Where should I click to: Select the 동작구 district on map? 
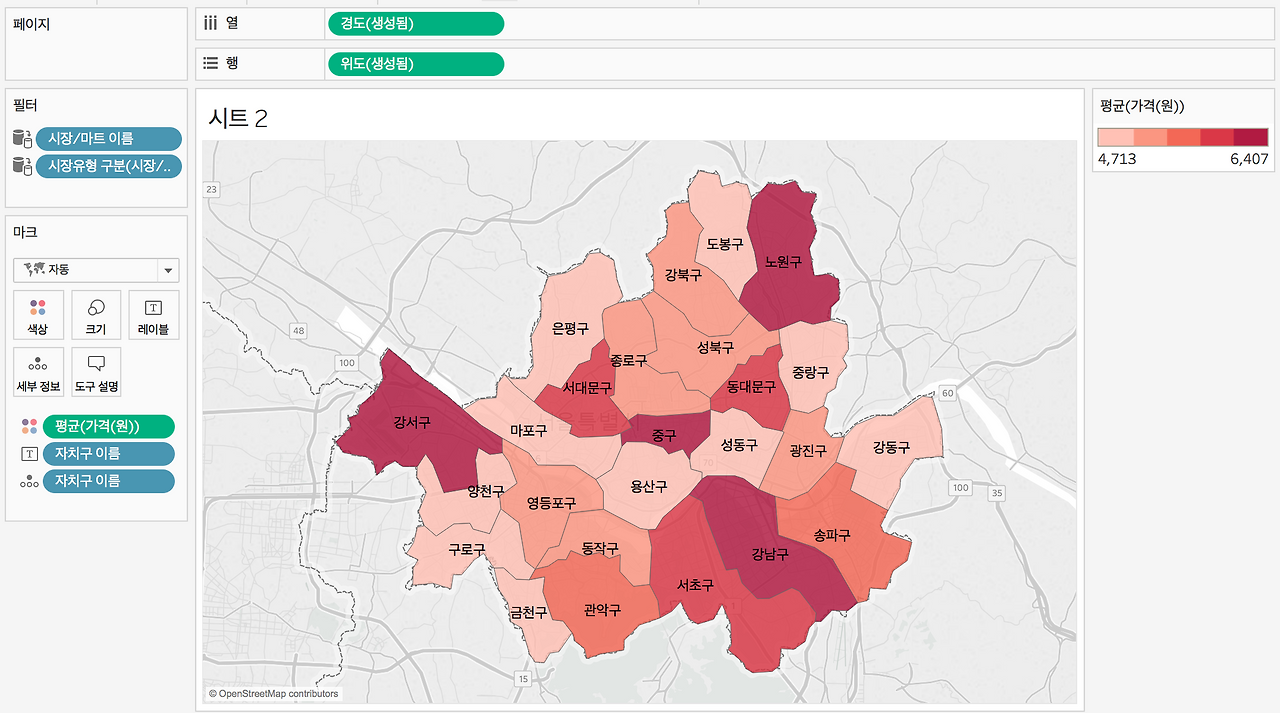pos(600,548)
